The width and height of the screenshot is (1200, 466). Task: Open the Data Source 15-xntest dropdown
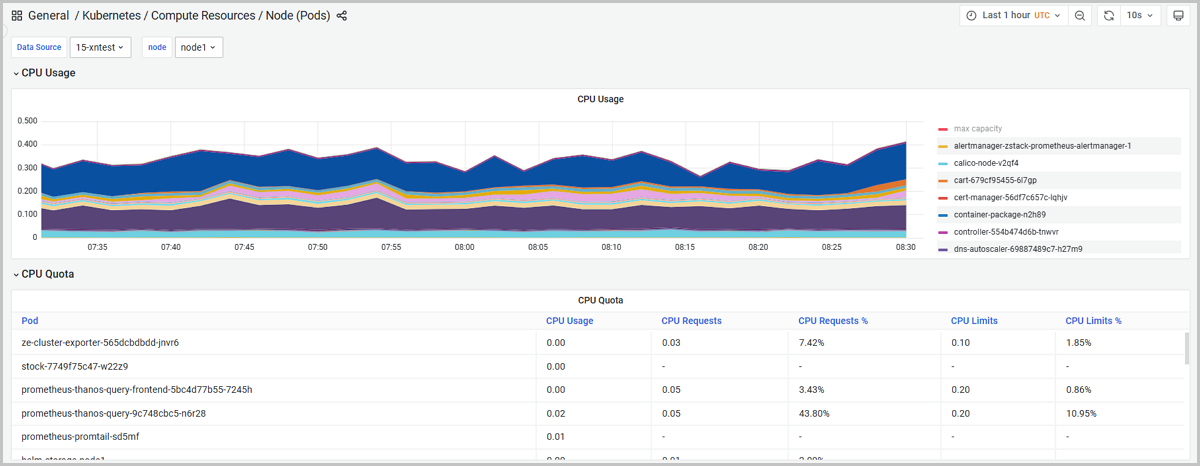tap(100, 48)
